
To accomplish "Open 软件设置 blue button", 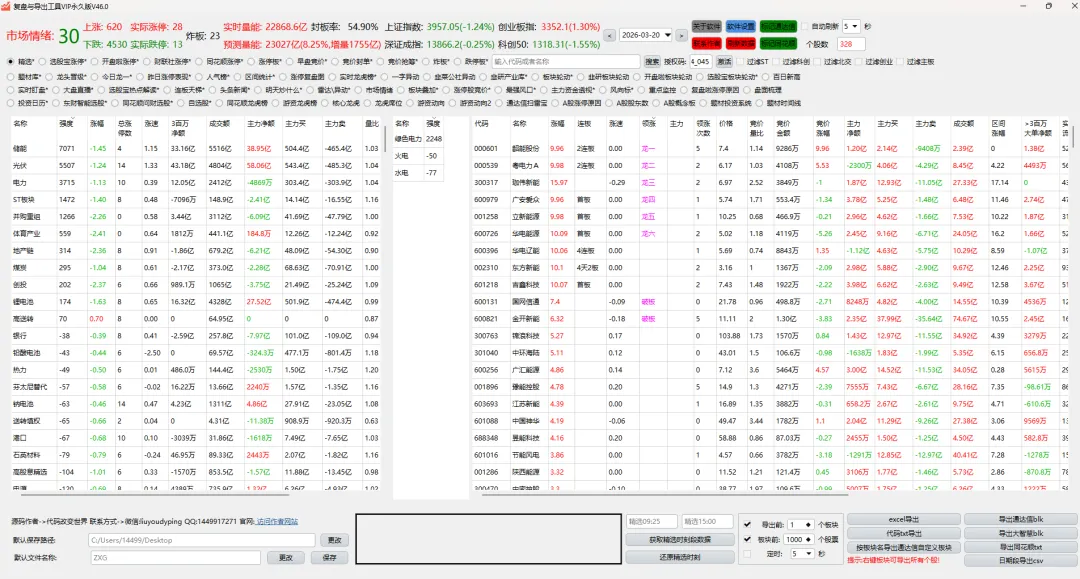I will point(740,26).
